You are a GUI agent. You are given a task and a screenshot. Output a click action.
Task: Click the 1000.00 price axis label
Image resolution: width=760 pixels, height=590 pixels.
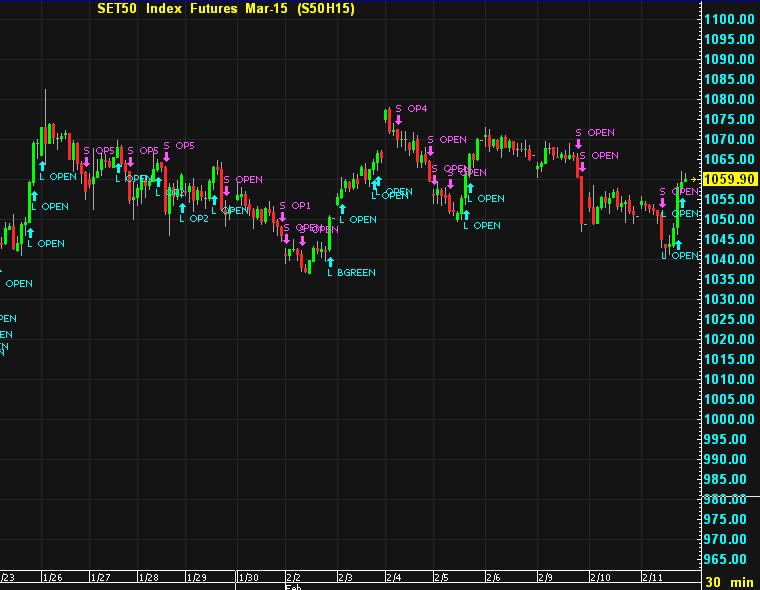click(x=728, y=419)
